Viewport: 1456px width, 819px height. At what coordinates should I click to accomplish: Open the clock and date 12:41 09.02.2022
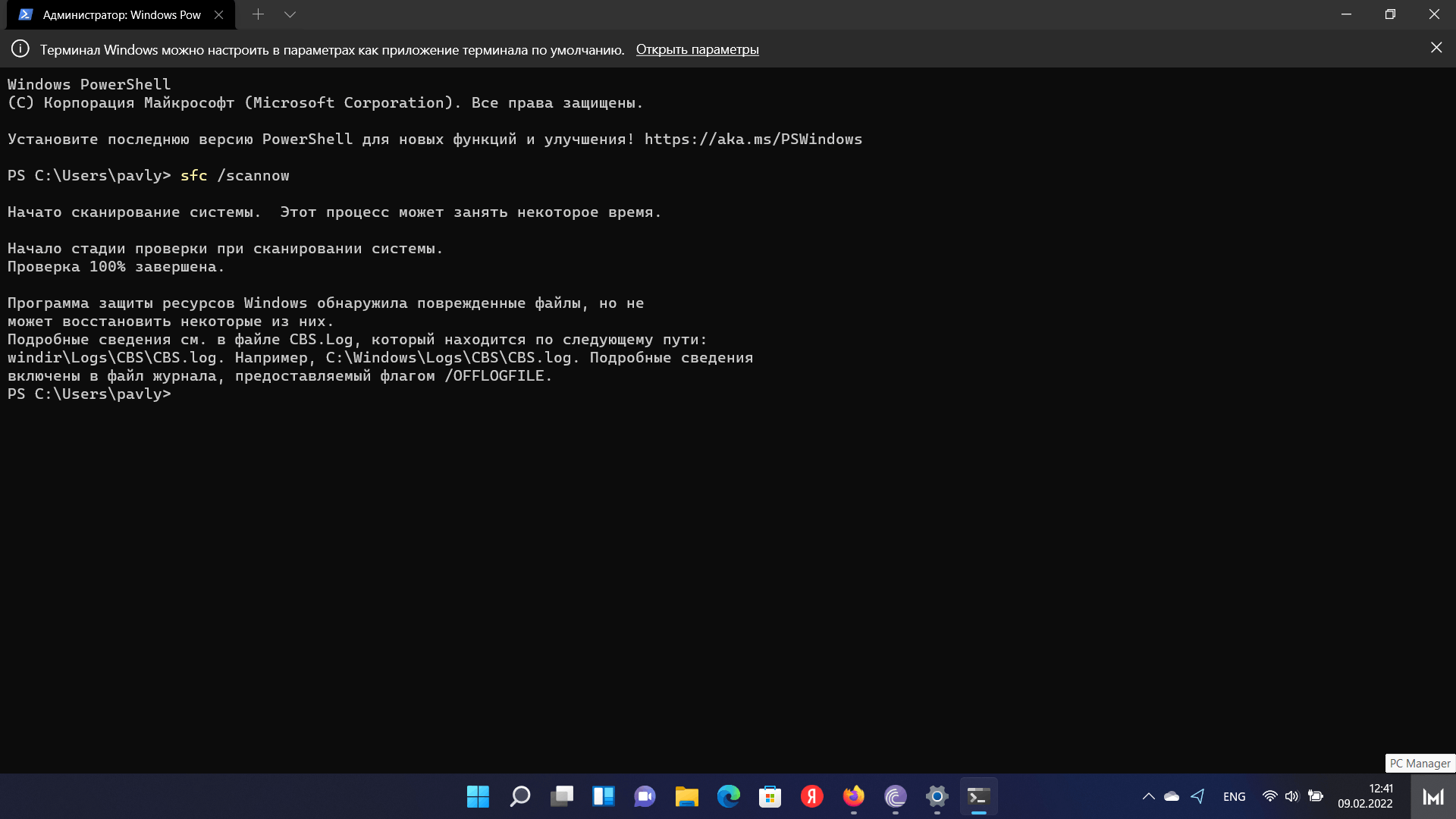click(1365, 796)
